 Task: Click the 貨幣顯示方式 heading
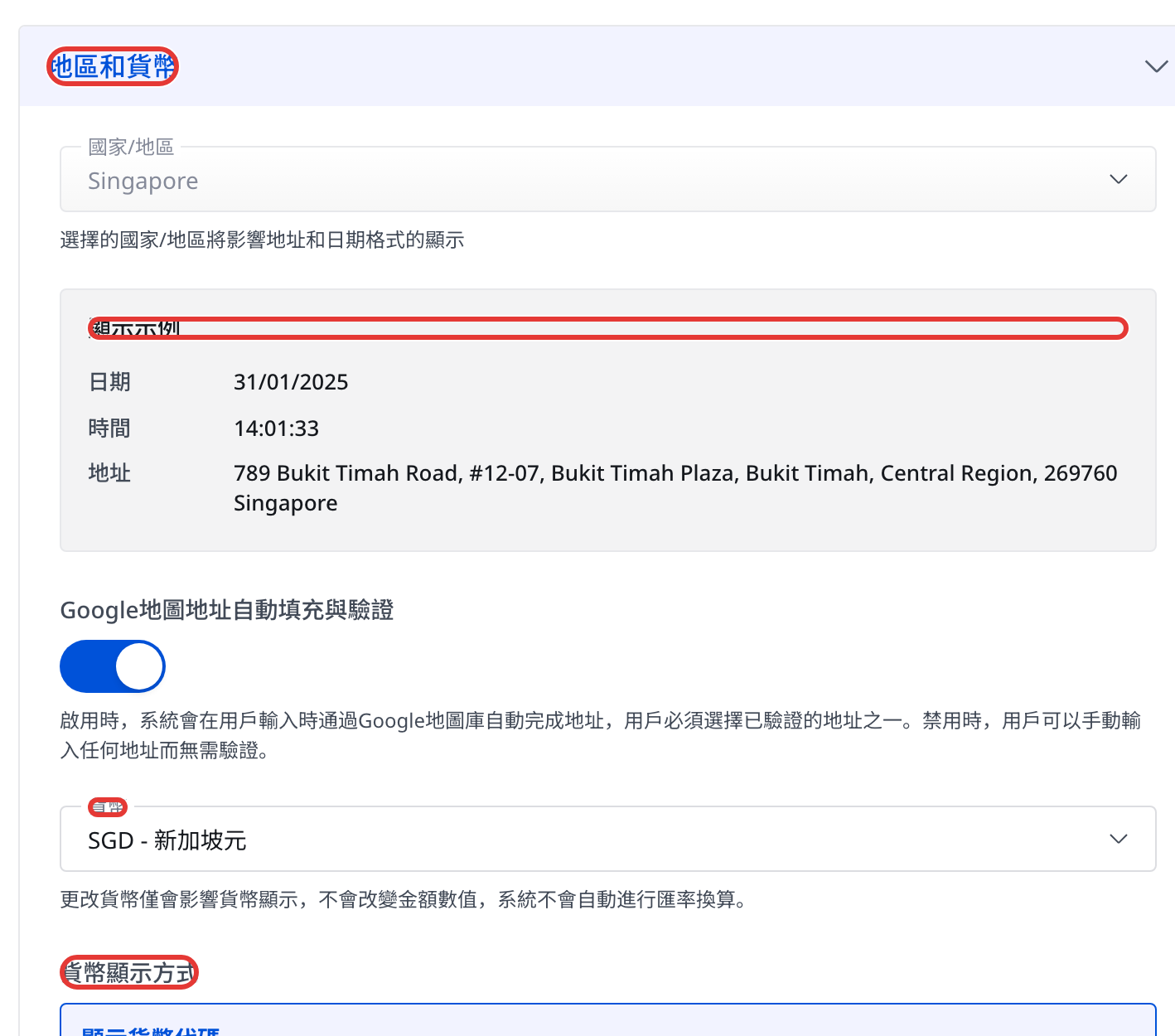[129, 972]
